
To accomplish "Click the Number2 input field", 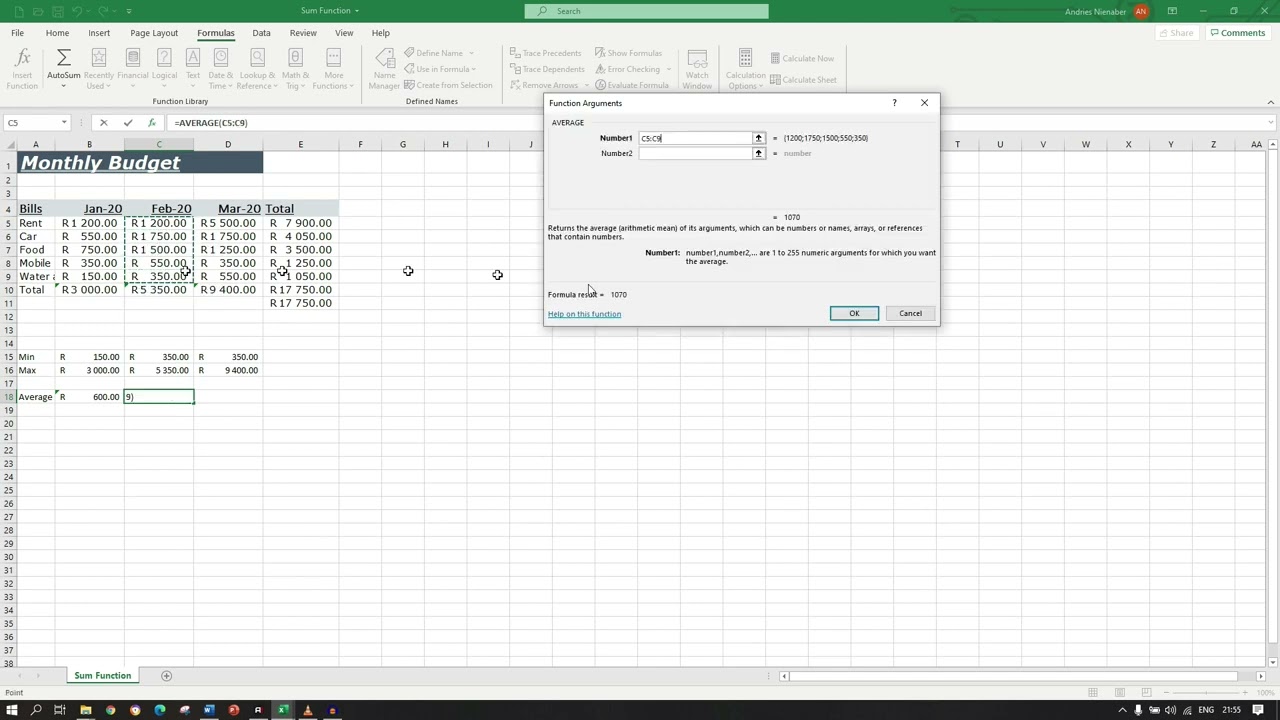I will 695,153.
